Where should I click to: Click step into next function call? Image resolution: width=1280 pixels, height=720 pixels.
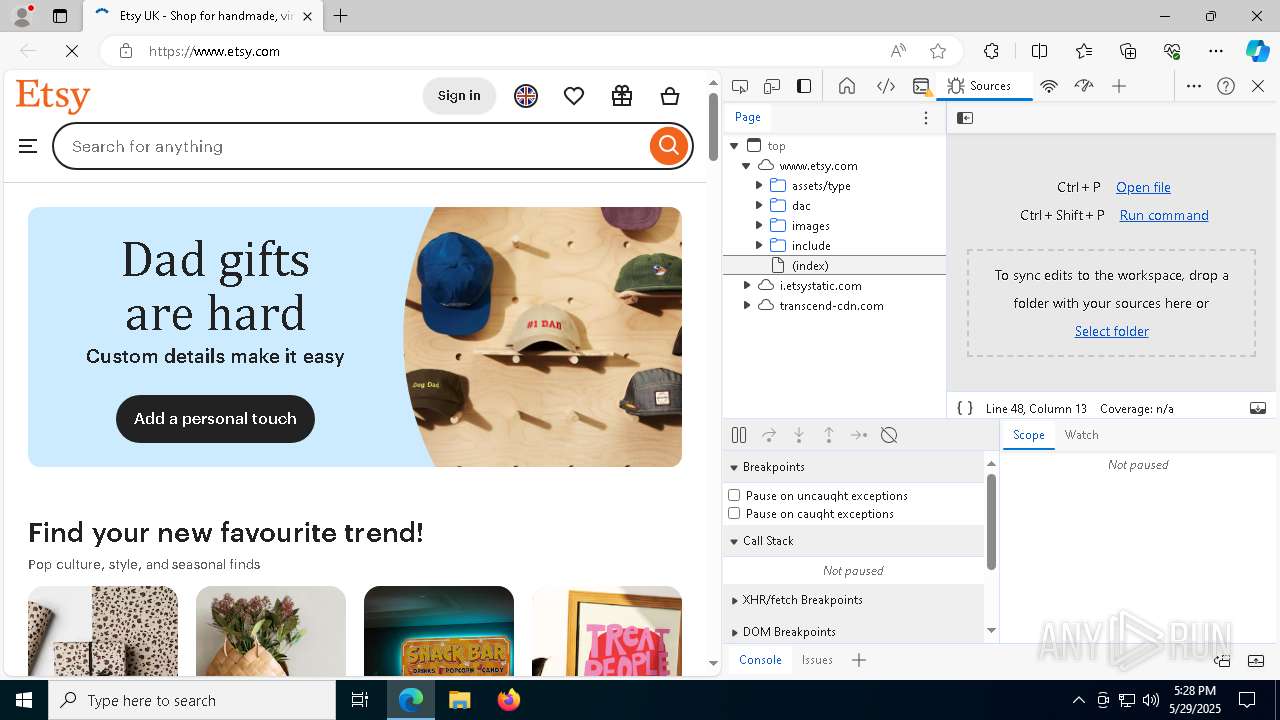[x=799, y=435]
